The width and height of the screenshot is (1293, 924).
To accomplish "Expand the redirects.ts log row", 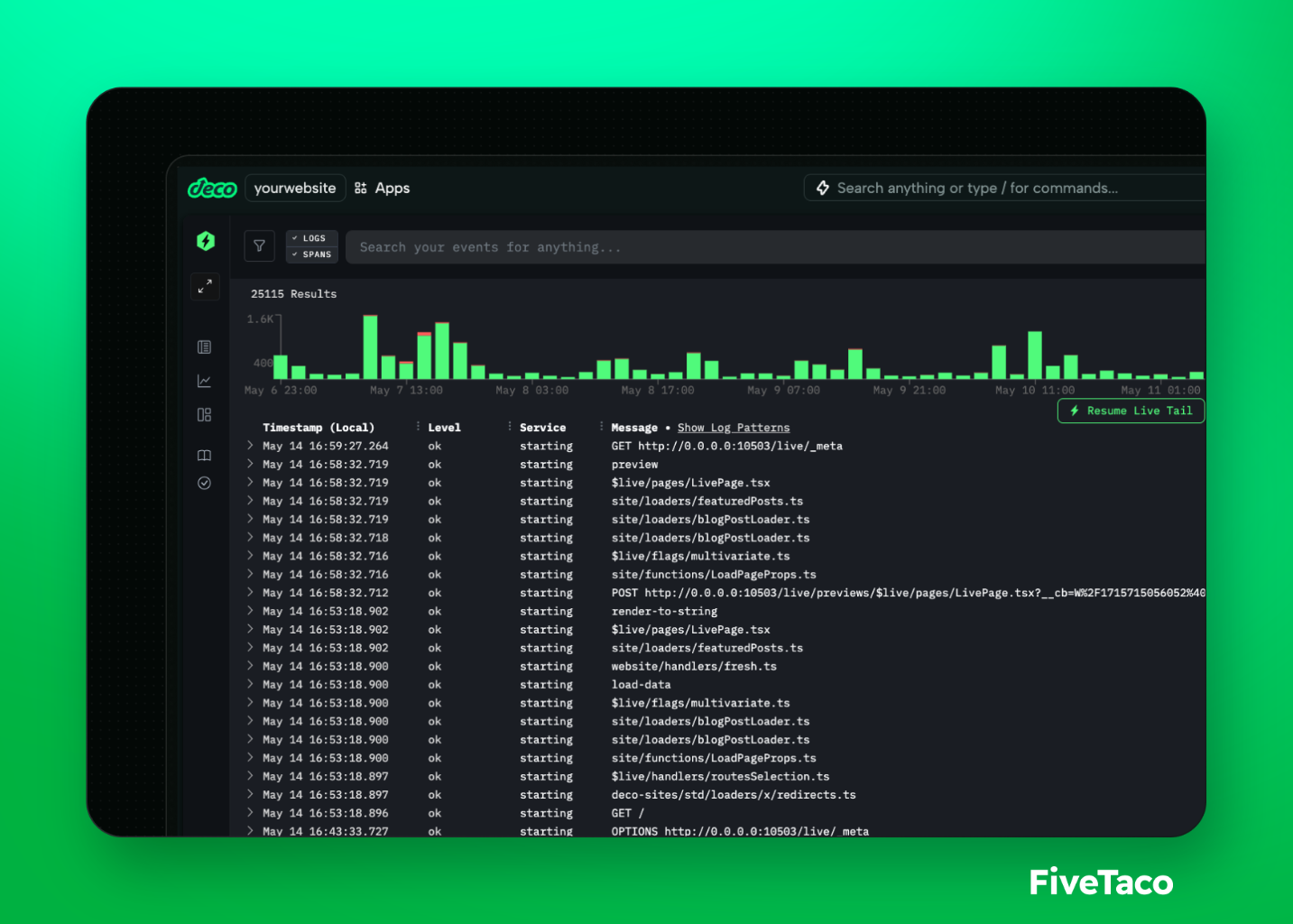I will pos(250,794).
